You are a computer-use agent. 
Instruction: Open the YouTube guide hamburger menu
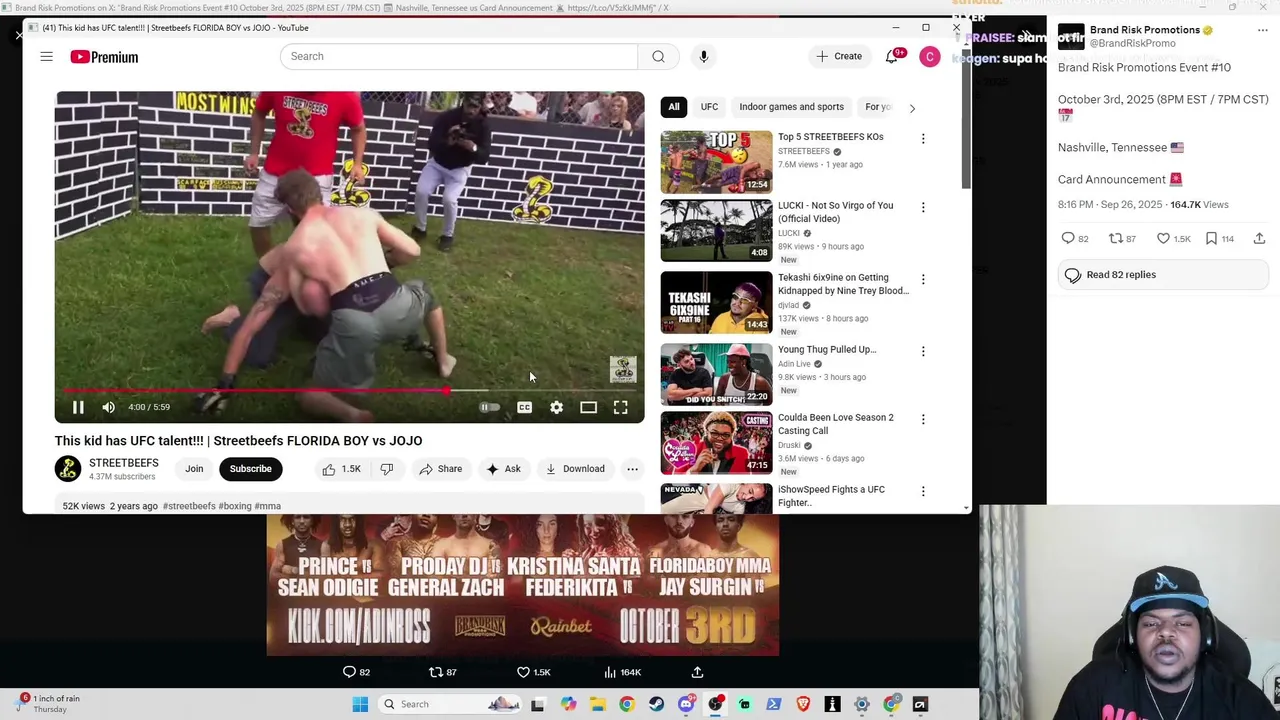[46, 57]
